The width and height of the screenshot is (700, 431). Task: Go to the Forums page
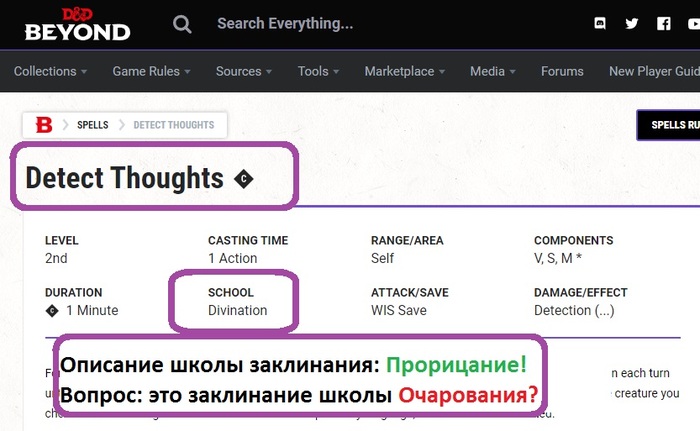click(562, 72)
